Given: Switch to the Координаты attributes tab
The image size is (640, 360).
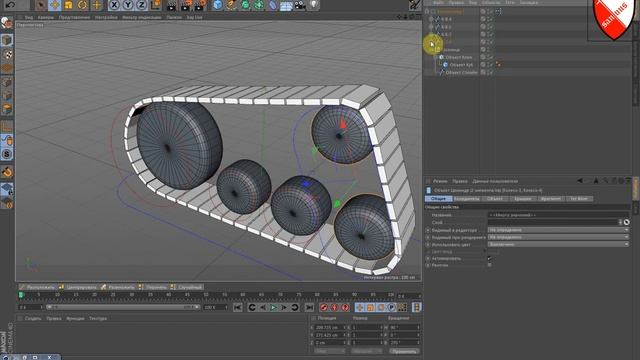Looking at the screenshot, I should point(467,199).
